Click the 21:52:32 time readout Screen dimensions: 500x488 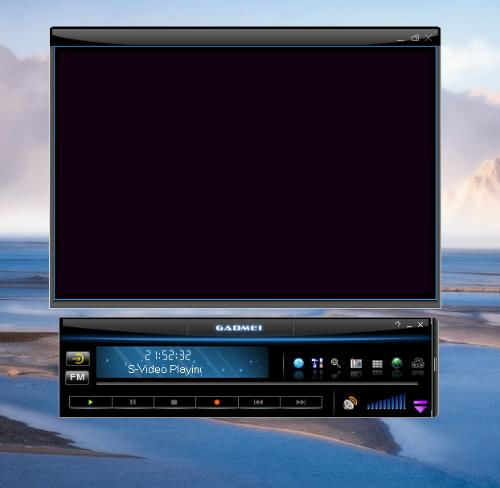click(x=168, y=355)
